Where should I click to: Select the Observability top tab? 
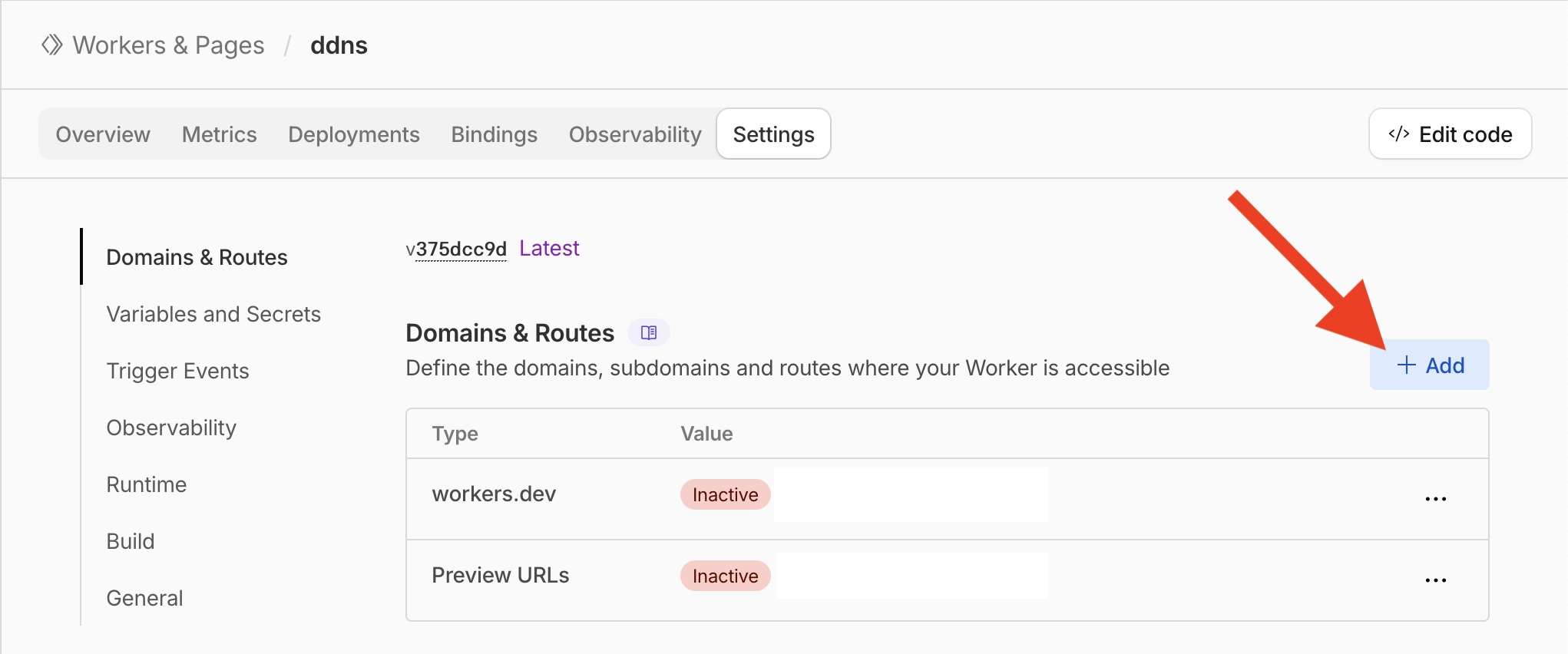[635, 134]
